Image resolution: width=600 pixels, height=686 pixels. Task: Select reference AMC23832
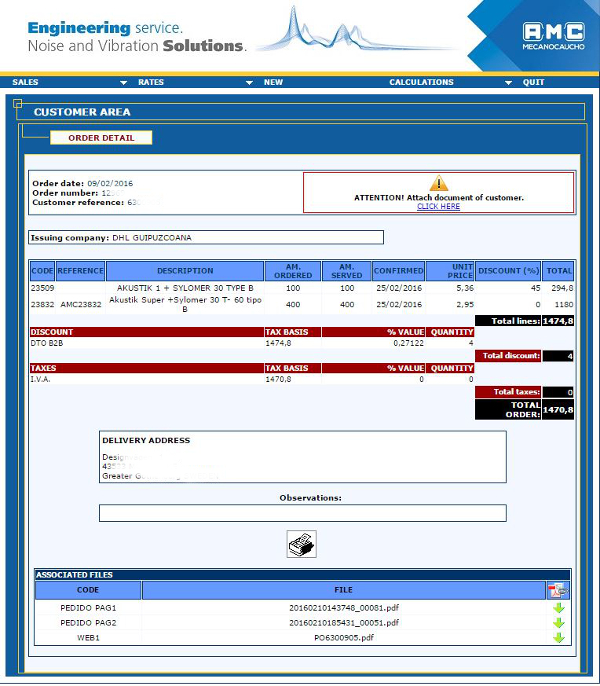(x=81, y=304)
